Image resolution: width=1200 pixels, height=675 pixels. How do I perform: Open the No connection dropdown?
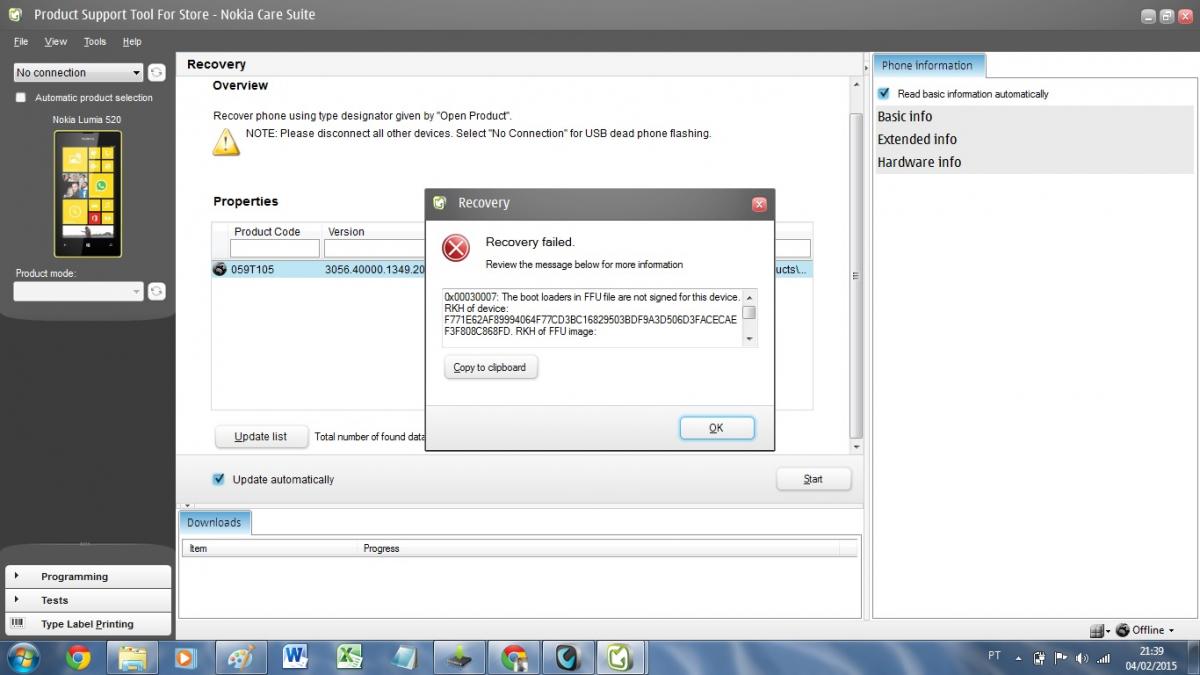point(79,72)
